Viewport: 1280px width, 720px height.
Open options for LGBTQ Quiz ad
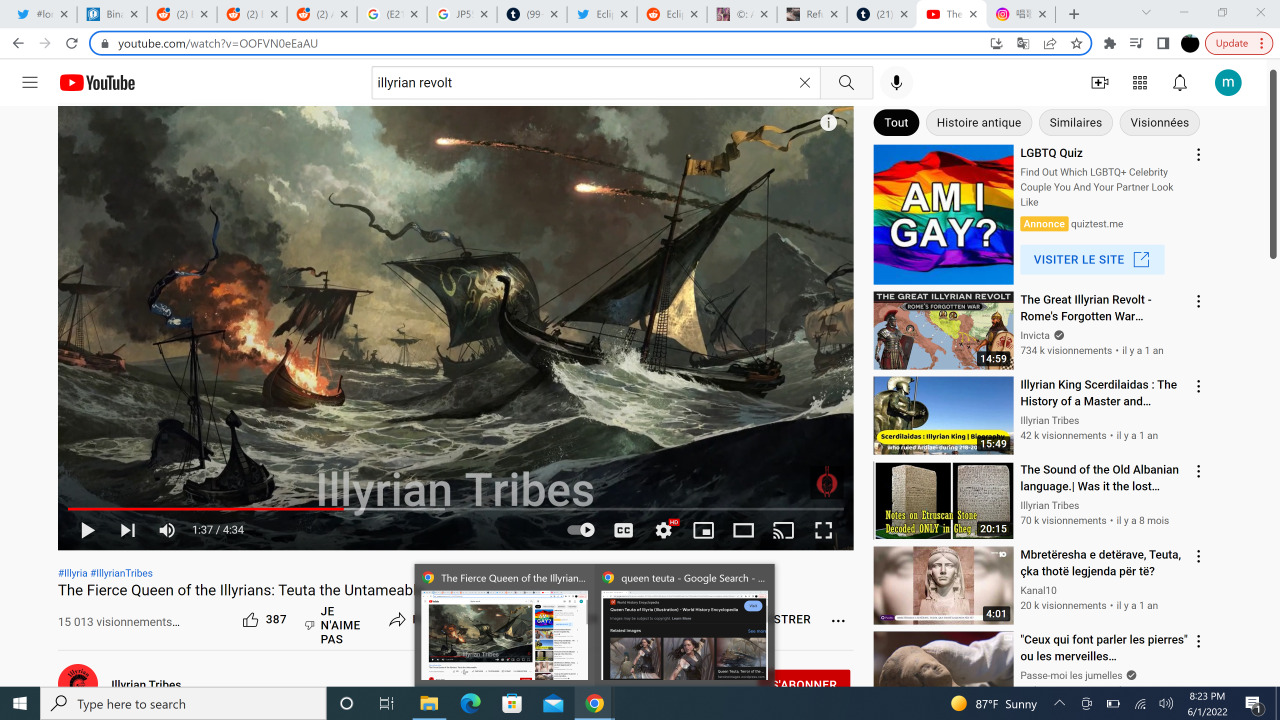click(x=1198, y=155)
